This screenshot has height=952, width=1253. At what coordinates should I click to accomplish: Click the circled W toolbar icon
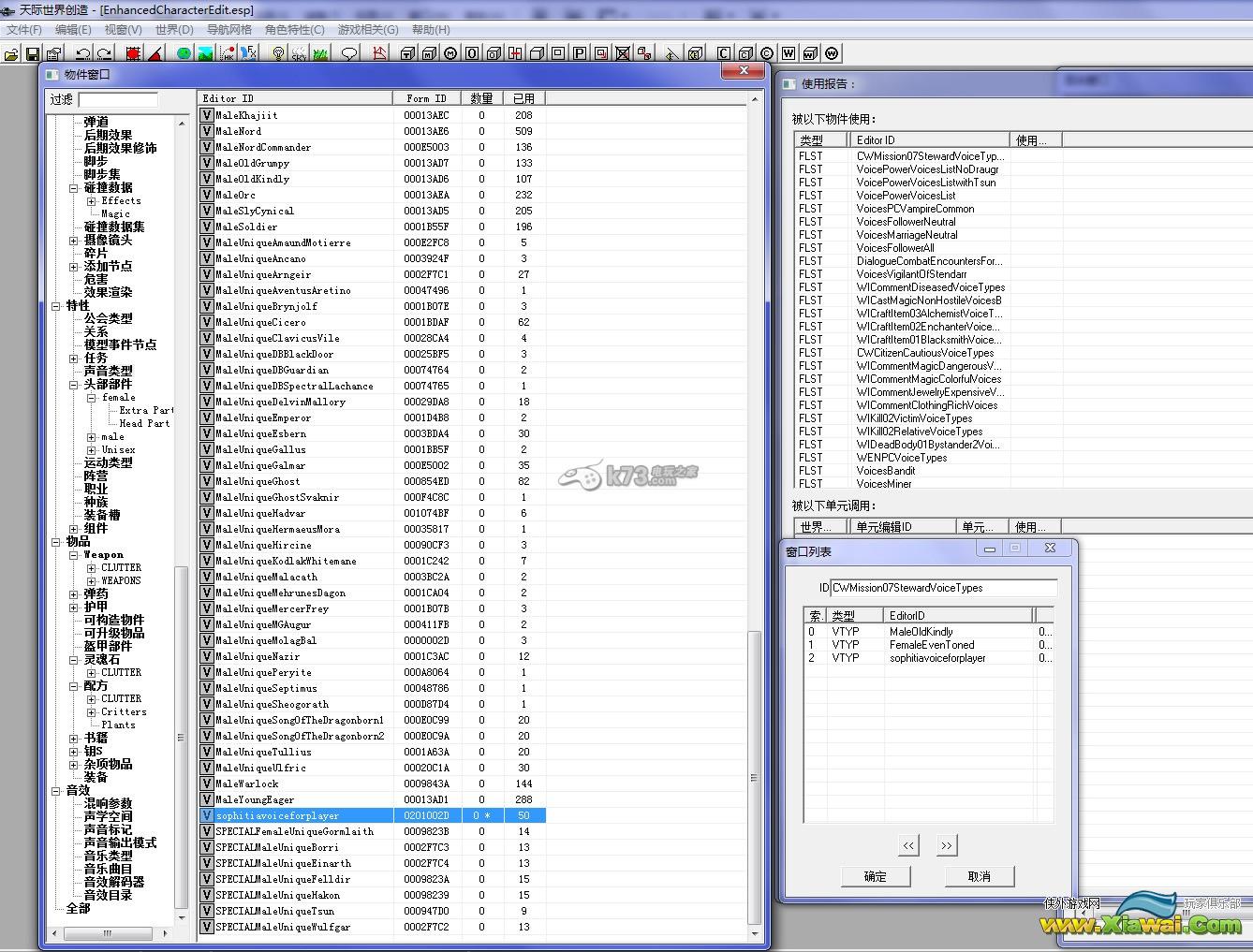pos(832,53)
